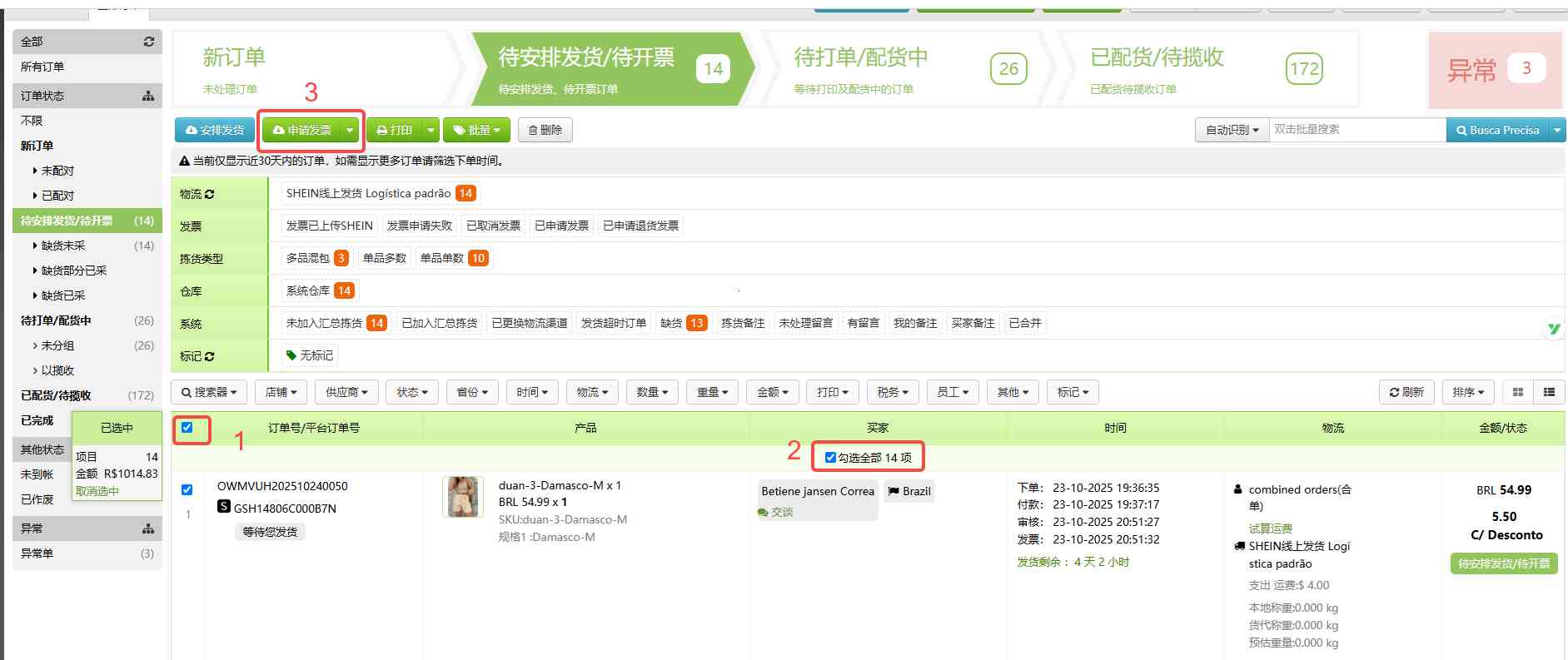The height and width of the screenshot is (660, 1568).
Task: Click the hierarchy icon beside 异常 sidebar header
Action: (x=148, y=528)
